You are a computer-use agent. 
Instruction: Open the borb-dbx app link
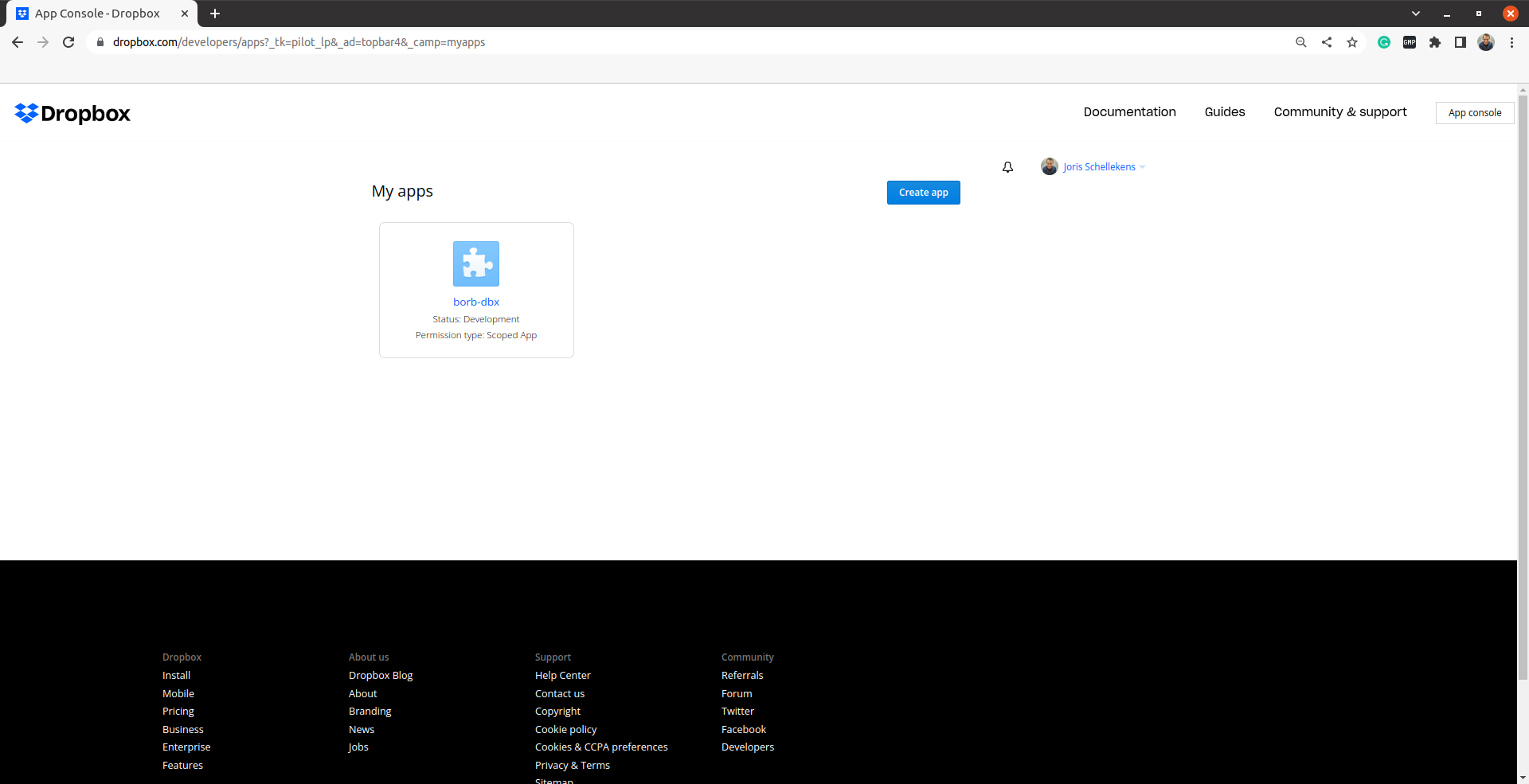[476, 302]
